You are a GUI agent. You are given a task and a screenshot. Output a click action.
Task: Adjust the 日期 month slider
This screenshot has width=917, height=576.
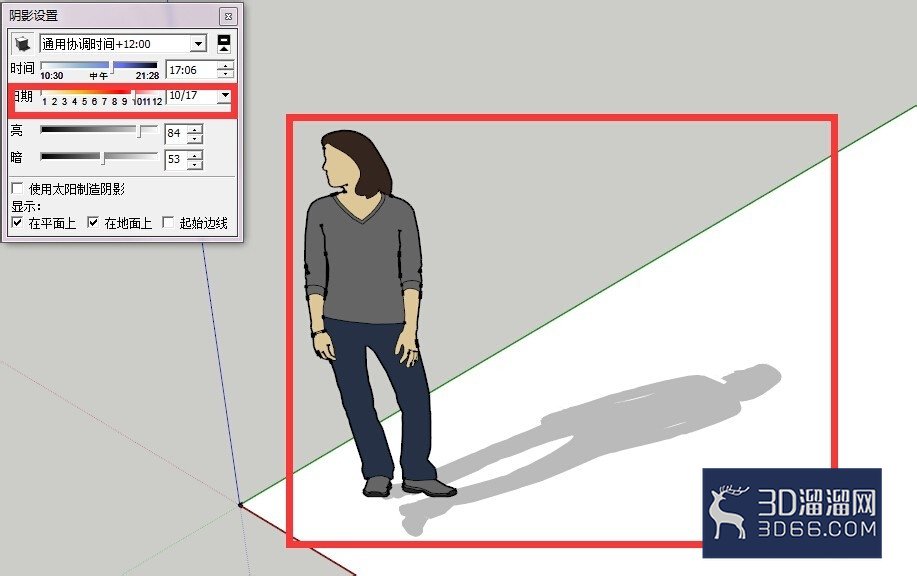coord(101,92)
